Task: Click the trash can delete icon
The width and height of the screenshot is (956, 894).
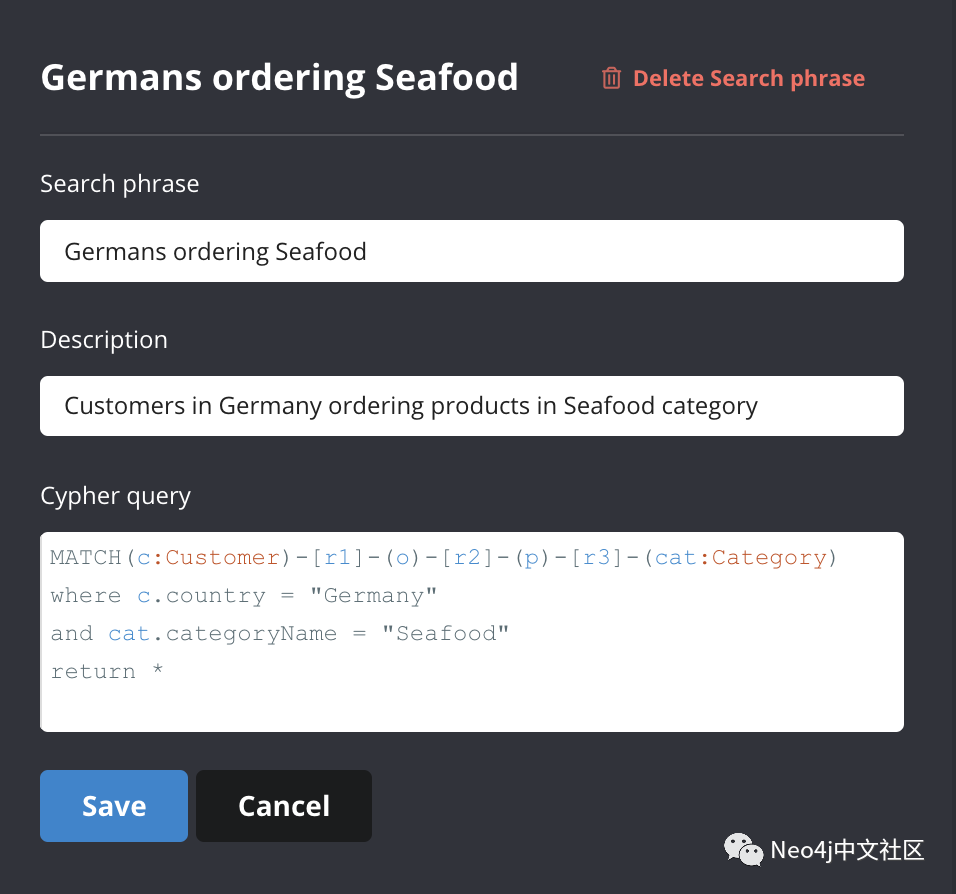Action: (611, 78)
